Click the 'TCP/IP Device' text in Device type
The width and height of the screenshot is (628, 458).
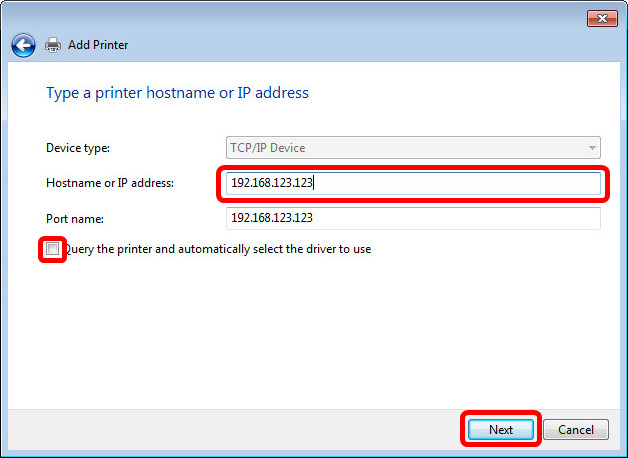coord(268,148)
